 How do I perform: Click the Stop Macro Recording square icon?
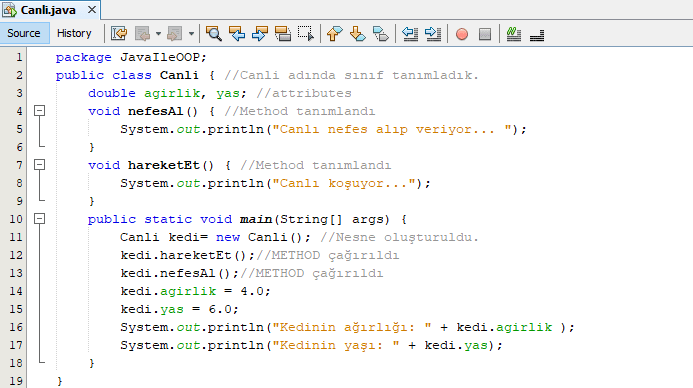tap(485, 34)
